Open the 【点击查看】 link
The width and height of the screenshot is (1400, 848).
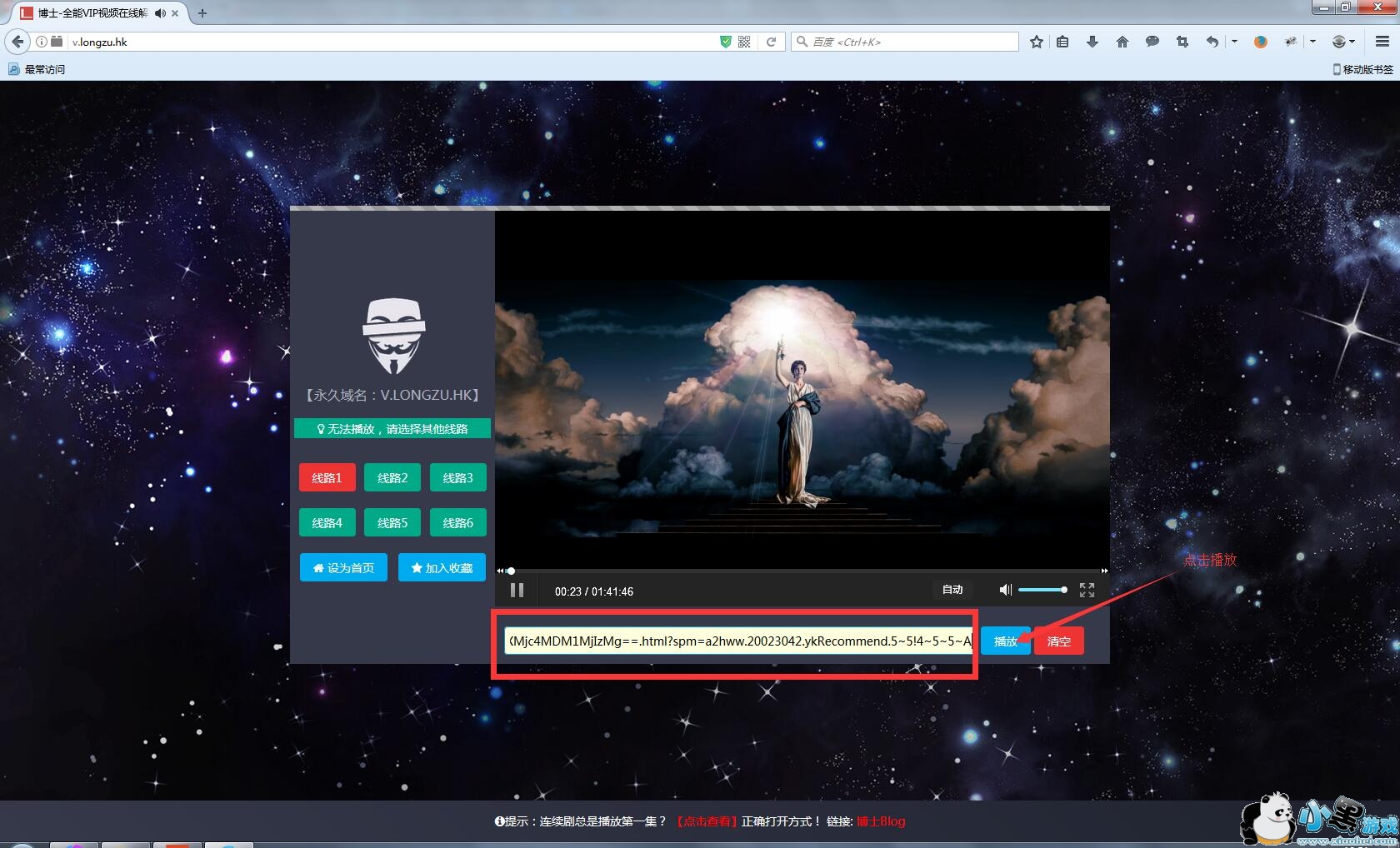706,821
